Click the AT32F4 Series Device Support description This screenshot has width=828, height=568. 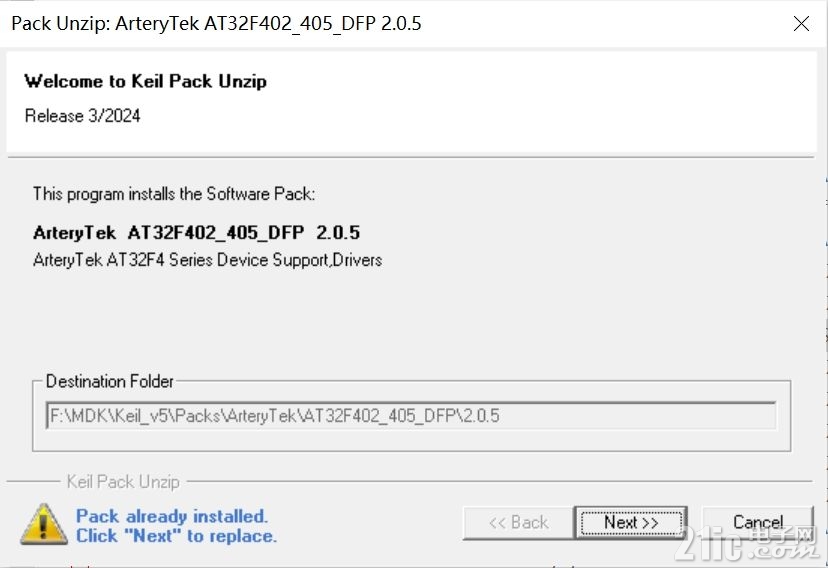(207, 260)
